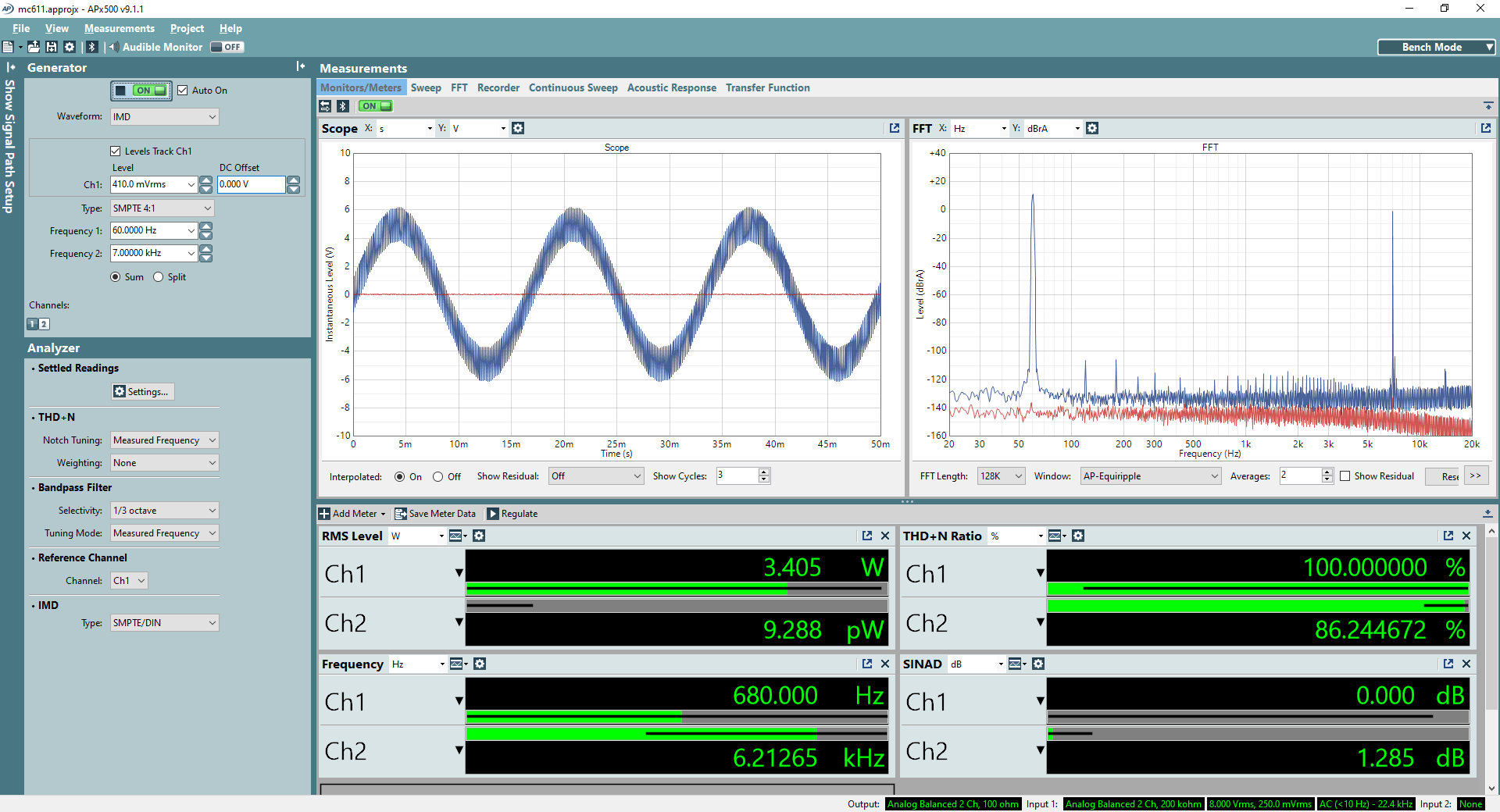
Task: Close the RMS Level meter
Action: click(x=885, y=536)
